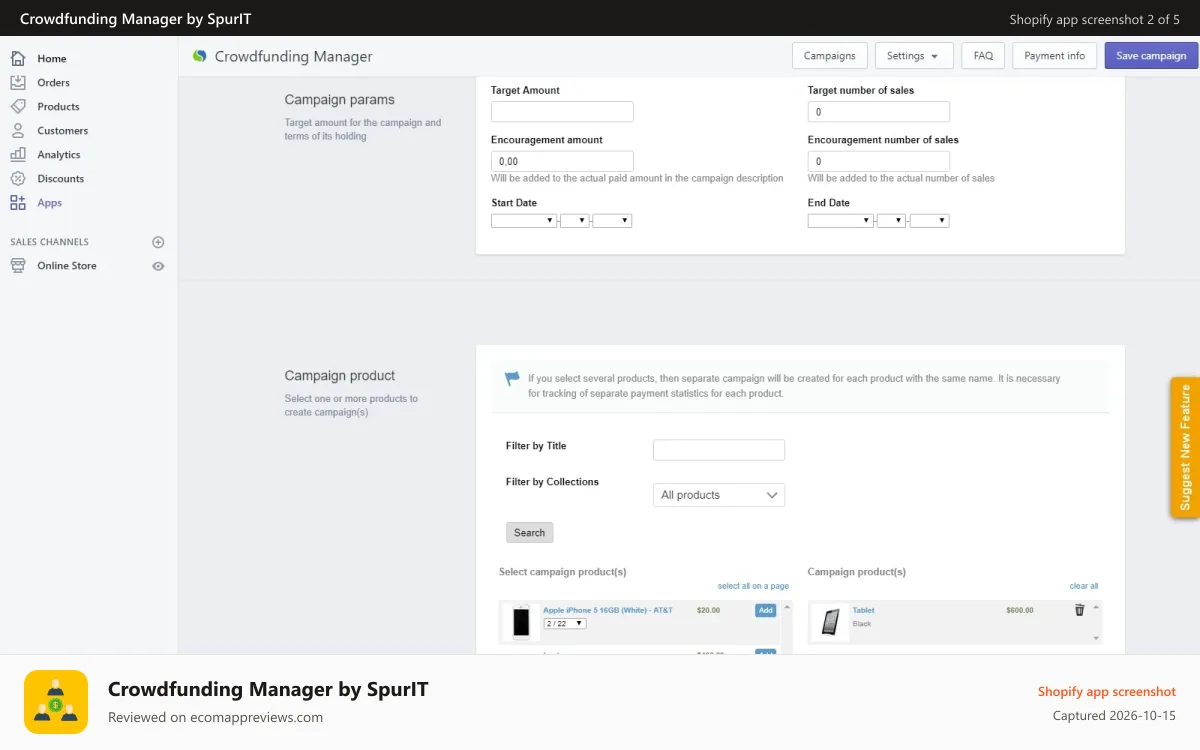Click Save campaign button
1200x750 pixels.
[1151, 56]
